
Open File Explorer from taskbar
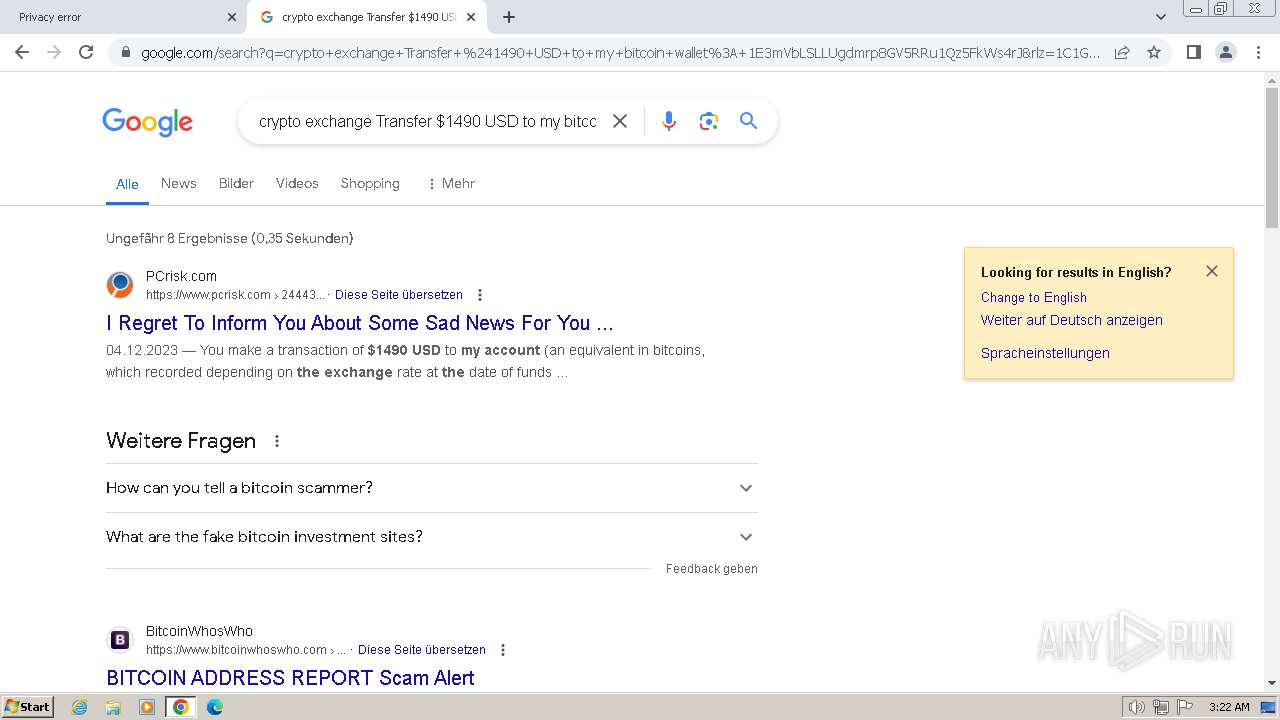(x=113, y=707)
